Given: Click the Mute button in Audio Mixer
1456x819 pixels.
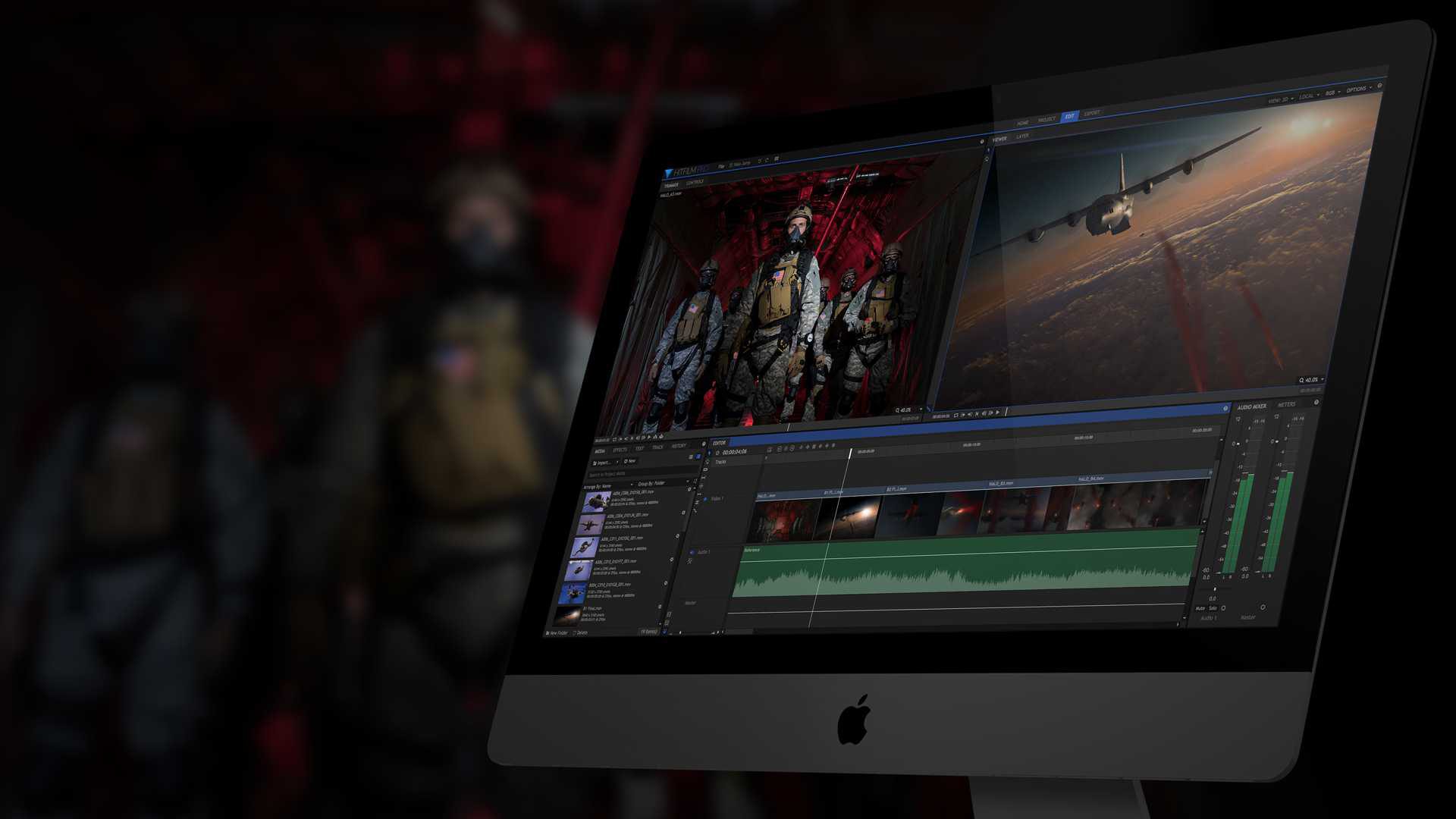Looking at the screenshot, I should coord(1200,608).
